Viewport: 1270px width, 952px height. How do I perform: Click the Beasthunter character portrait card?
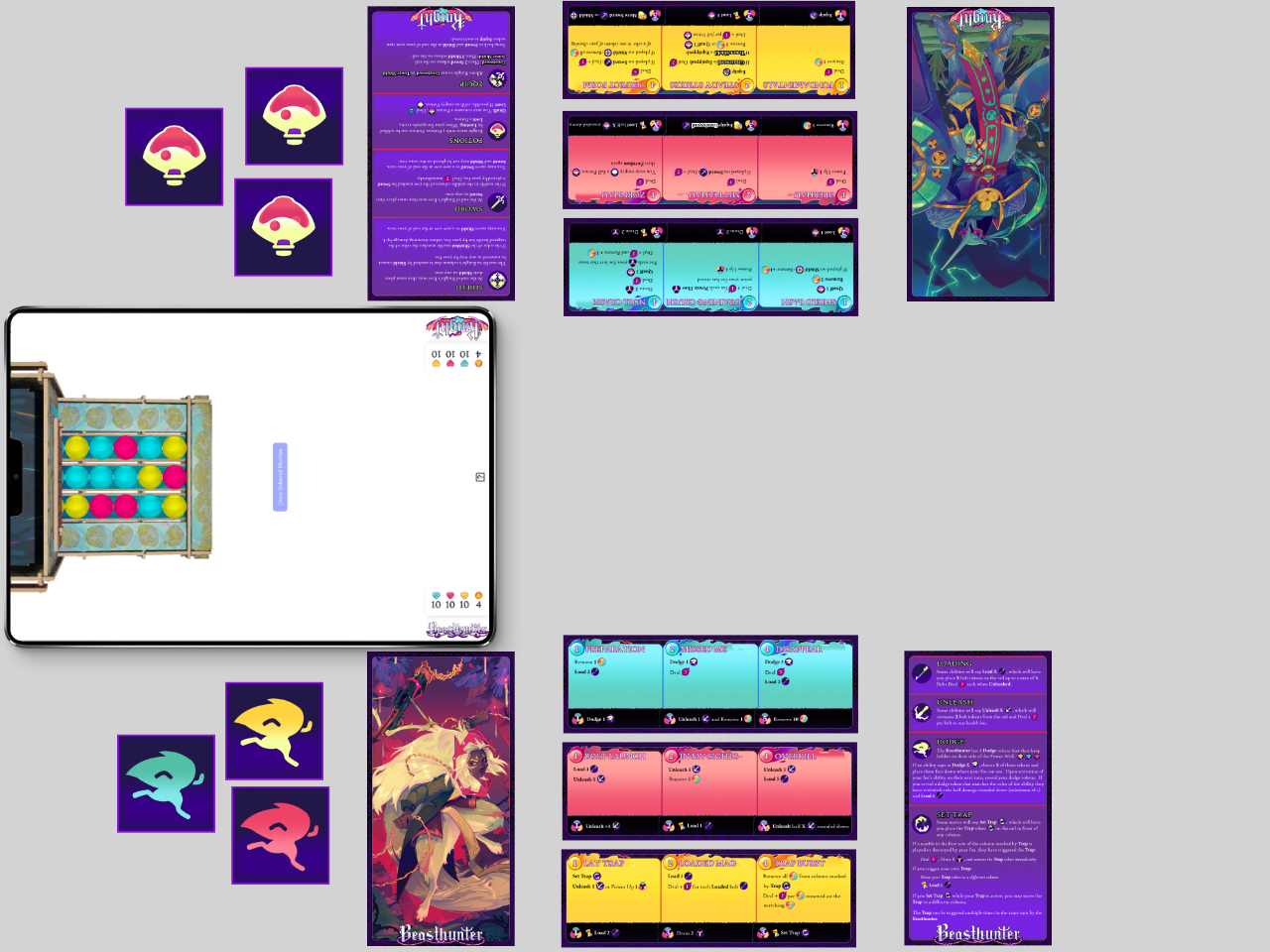(x=441, y=798)
